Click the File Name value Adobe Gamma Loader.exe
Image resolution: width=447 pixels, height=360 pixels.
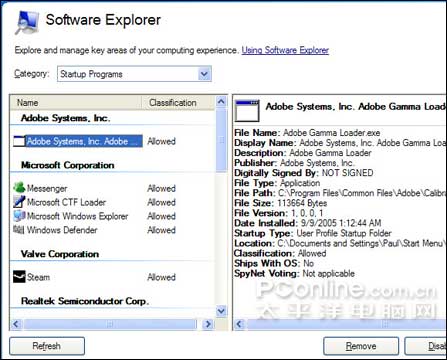click(x=331, y=133)
